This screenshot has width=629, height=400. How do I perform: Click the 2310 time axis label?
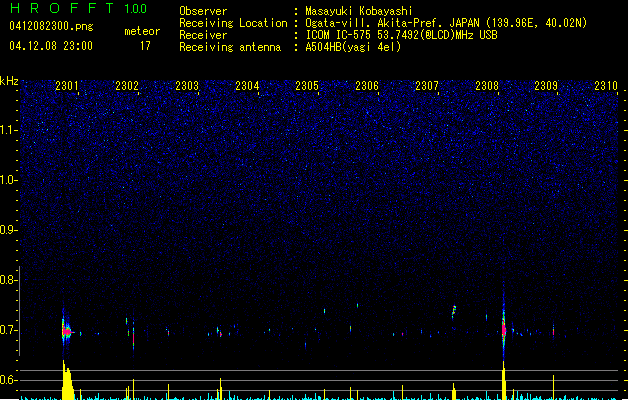(x=606, y=86)
